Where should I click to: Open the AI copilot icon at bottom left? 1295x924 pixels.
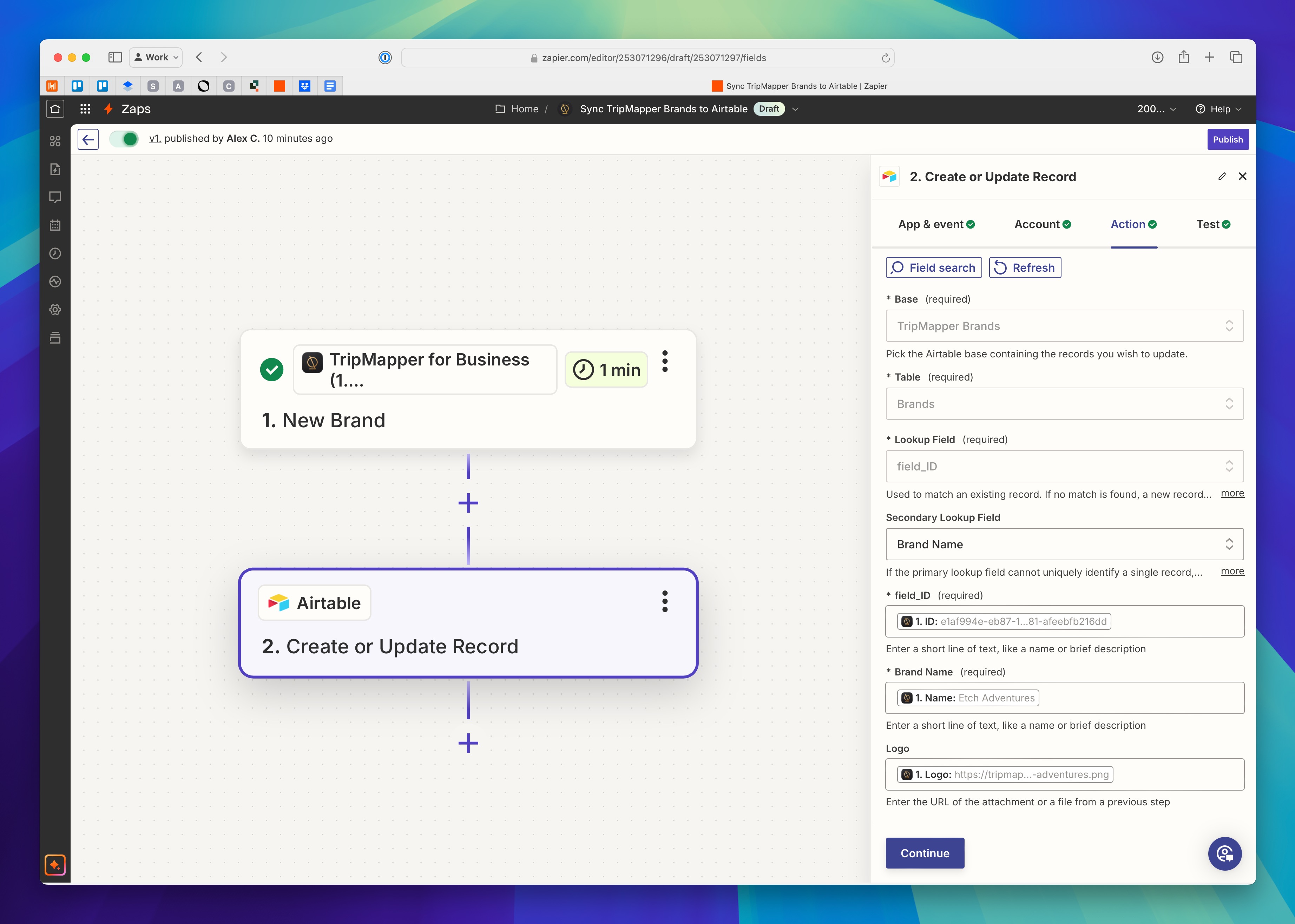[55, 865]
